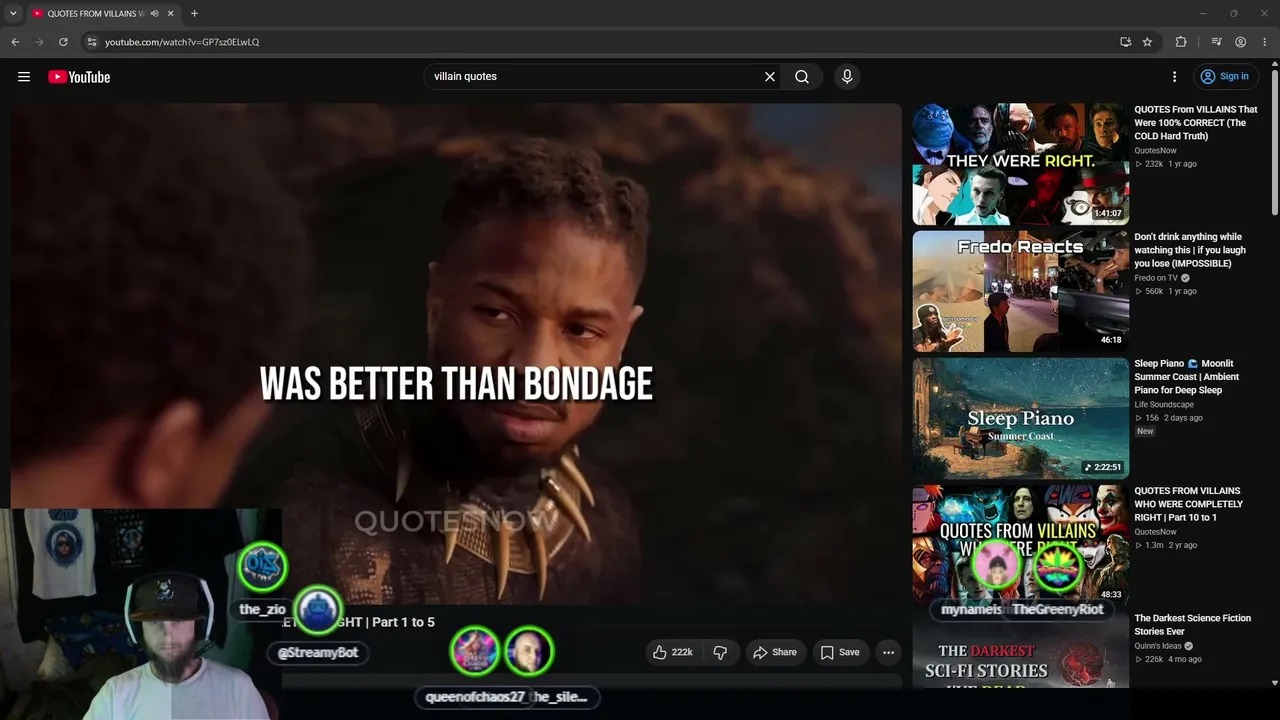Visit the 'Fredo on TV' channel

1156,278
